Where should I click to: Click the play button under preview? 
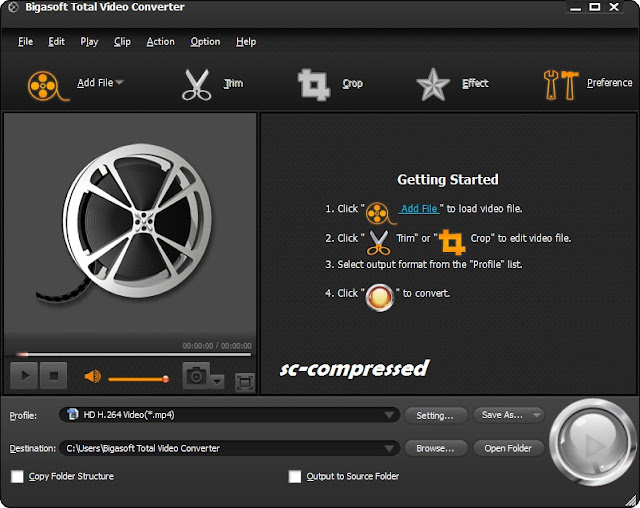click(x=24, y=375)
